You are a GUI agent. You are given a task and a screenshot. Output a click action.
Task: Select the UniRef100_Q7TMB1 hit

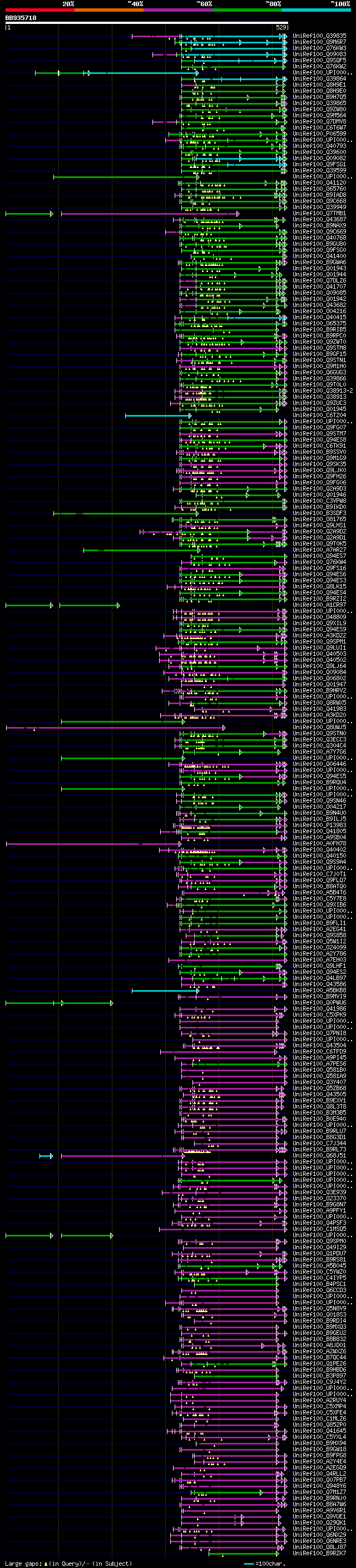[319, 213]
